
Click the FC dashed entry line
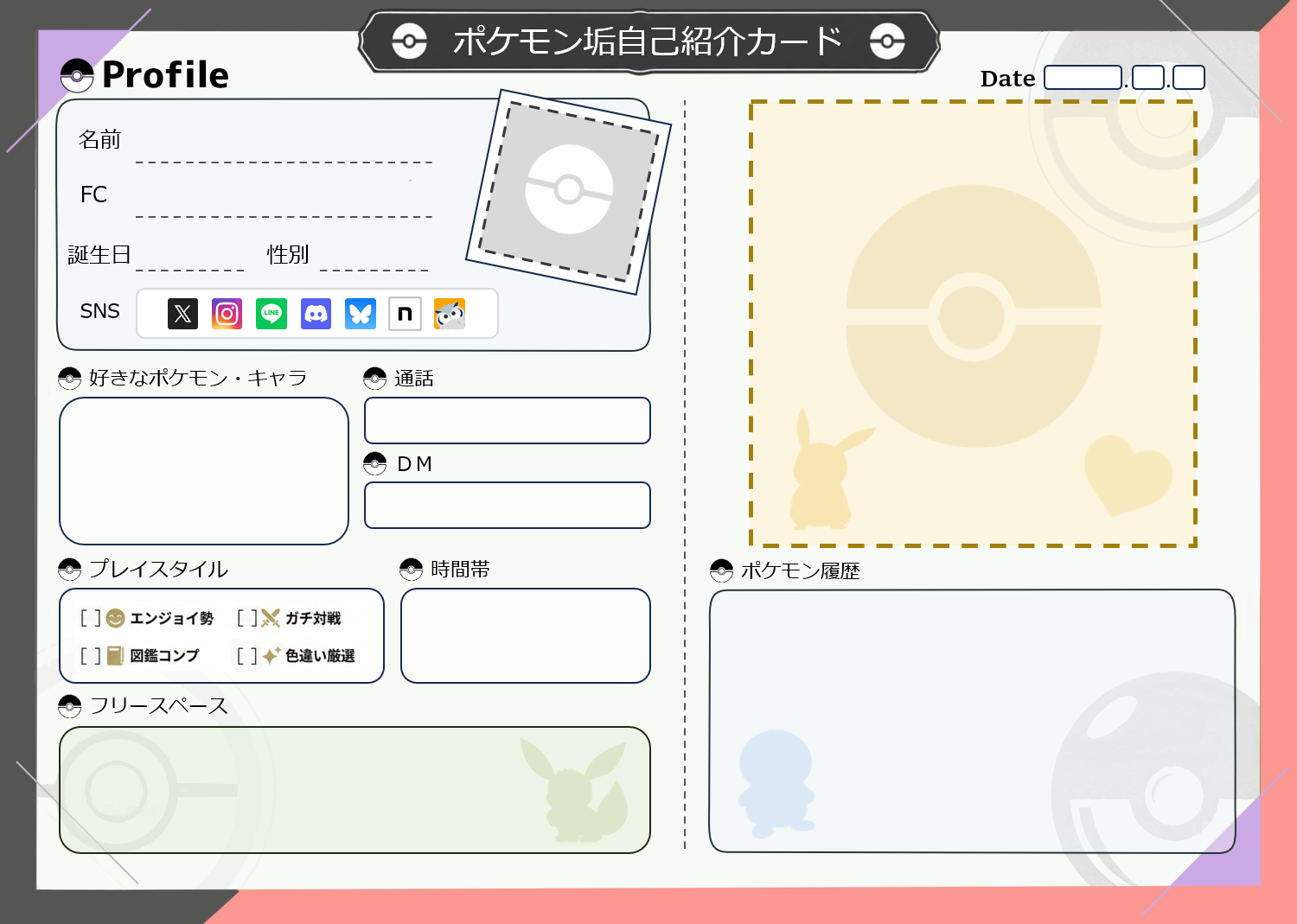coord(284,216)
